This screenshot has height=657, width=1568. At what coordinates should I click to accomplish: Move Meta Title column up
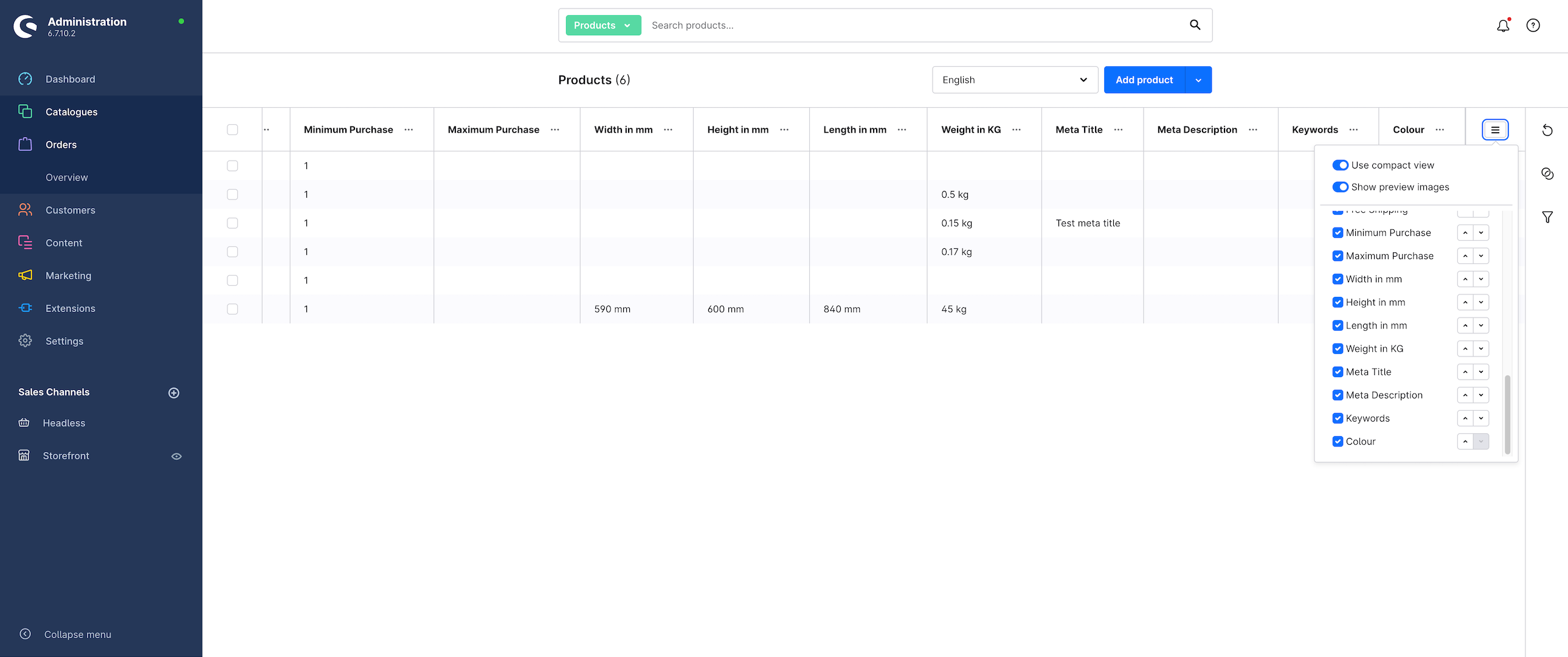coord(1465,372)
